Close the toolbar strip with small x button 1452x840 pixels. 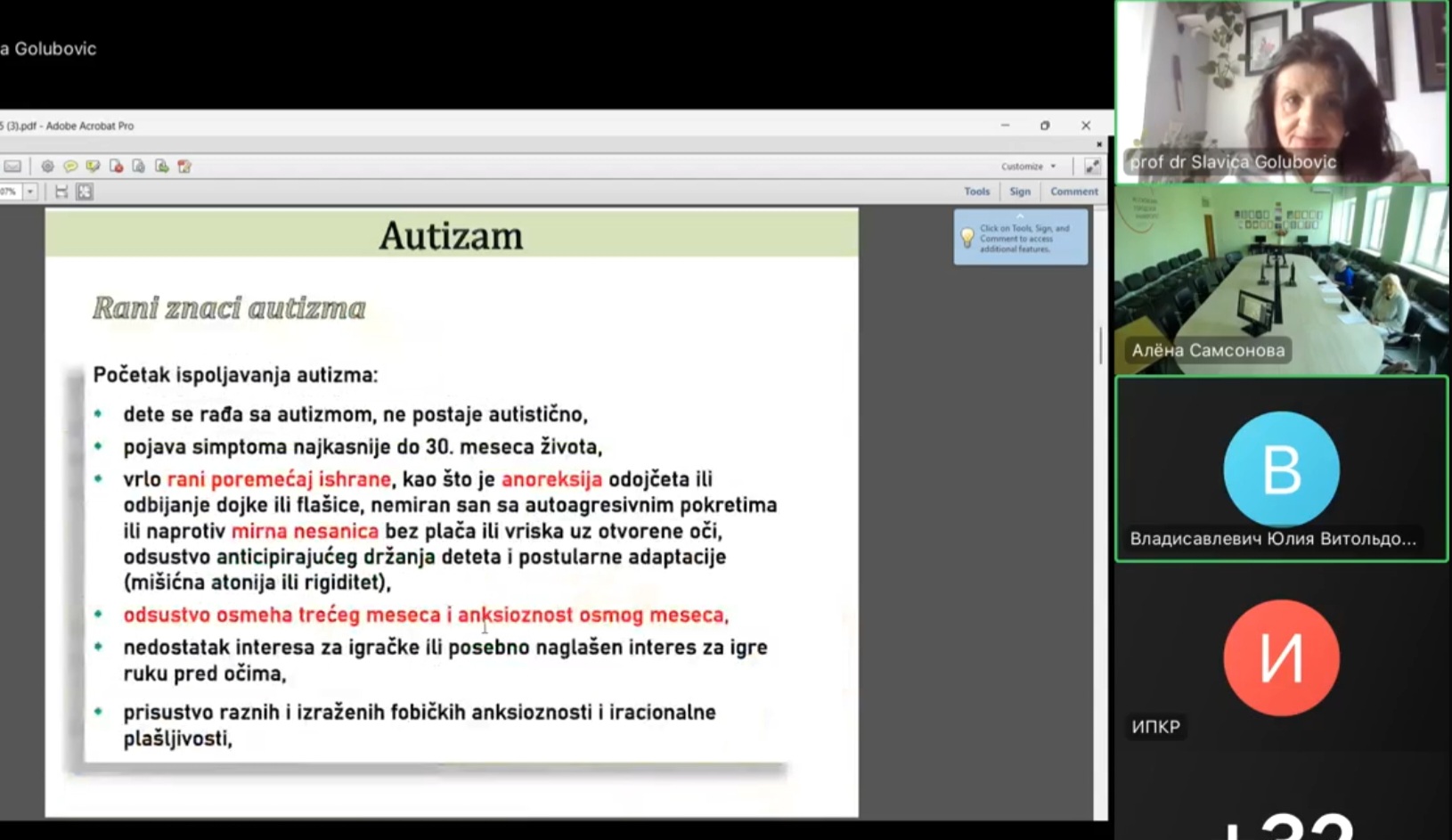[1099, 144]
